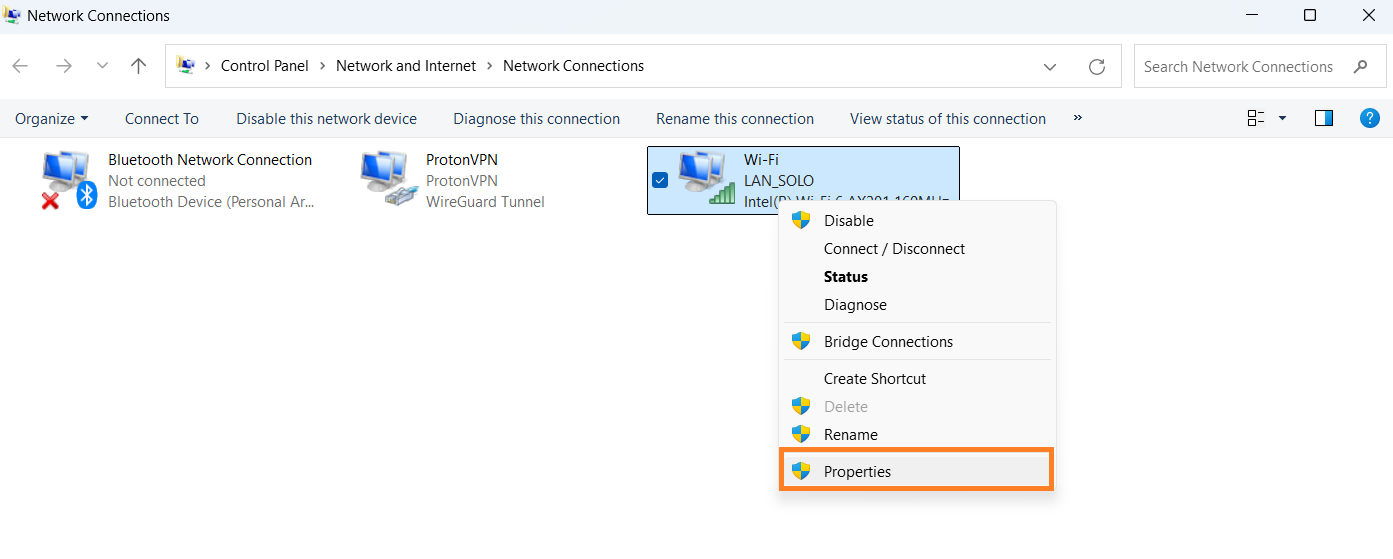Click the Search Network Connections field

pos(1238,67)
